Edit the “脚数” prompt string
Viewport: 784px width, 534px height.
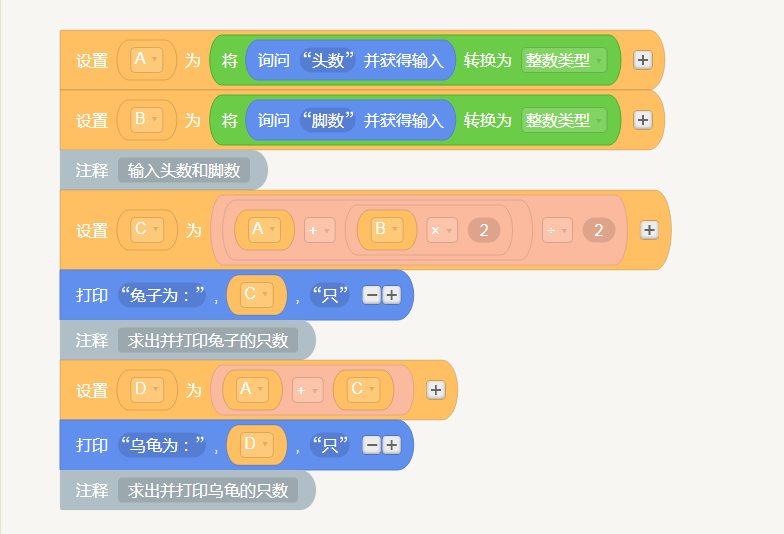(328, 120)
